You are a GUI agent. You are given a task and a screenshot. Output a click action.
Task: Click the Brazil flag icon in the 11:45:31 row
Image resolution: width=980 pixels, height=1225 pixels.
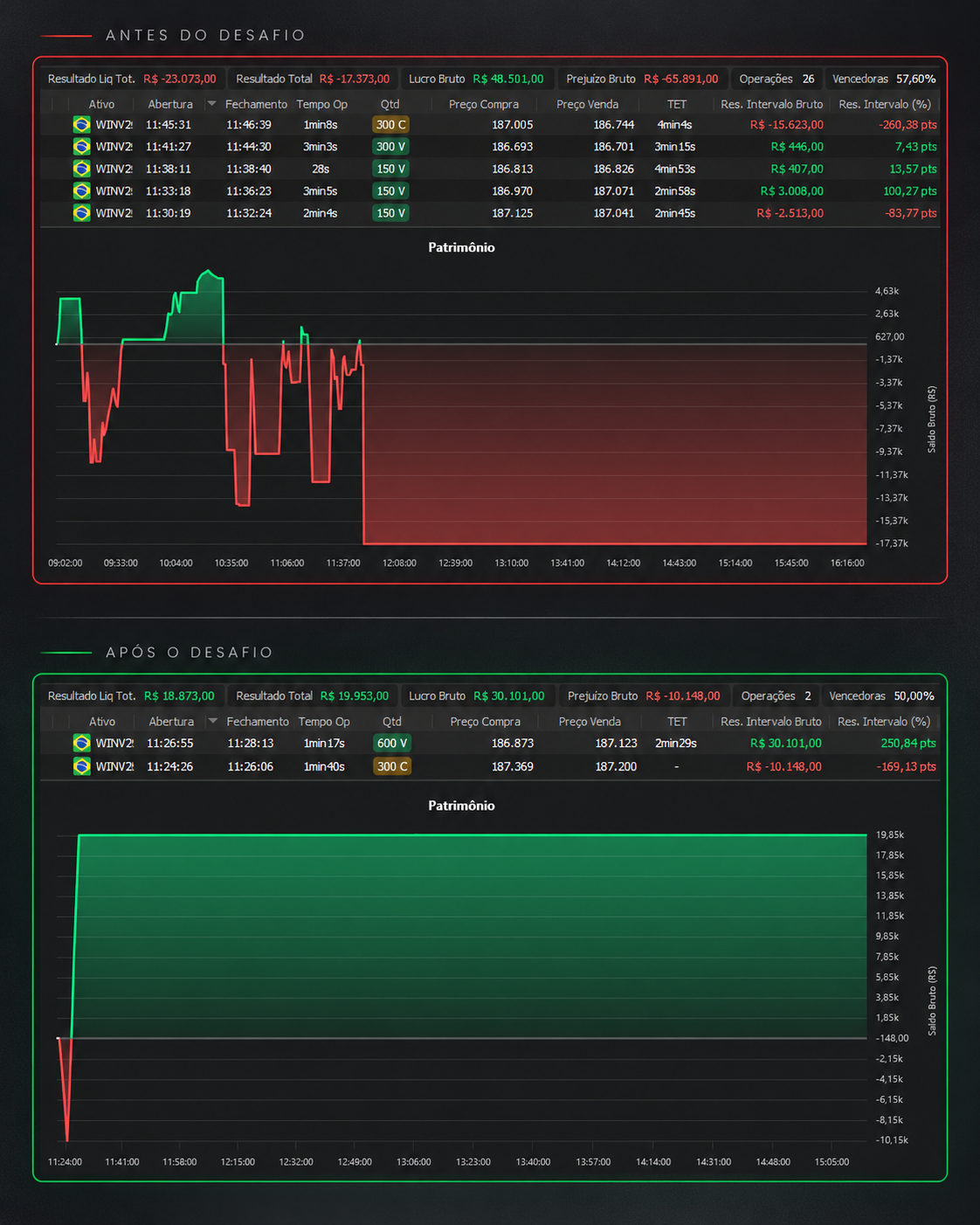click(81, 125)
